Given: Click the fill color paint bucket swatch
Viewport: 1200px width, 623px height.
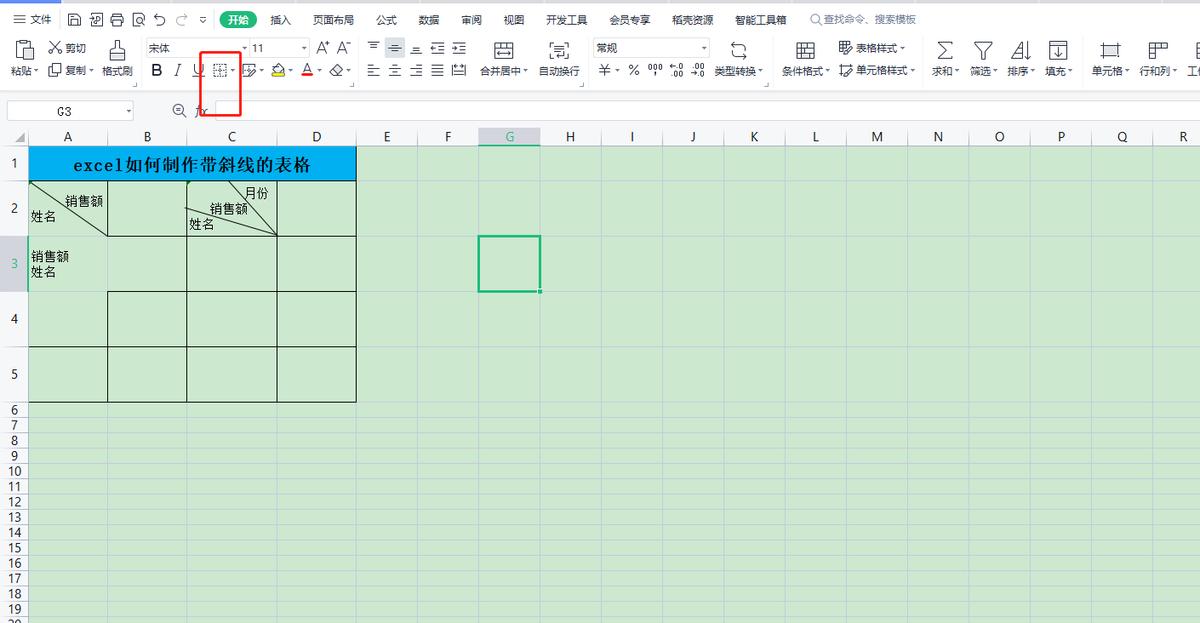Looking at the screenshot, I should click(x=278, y=71).
